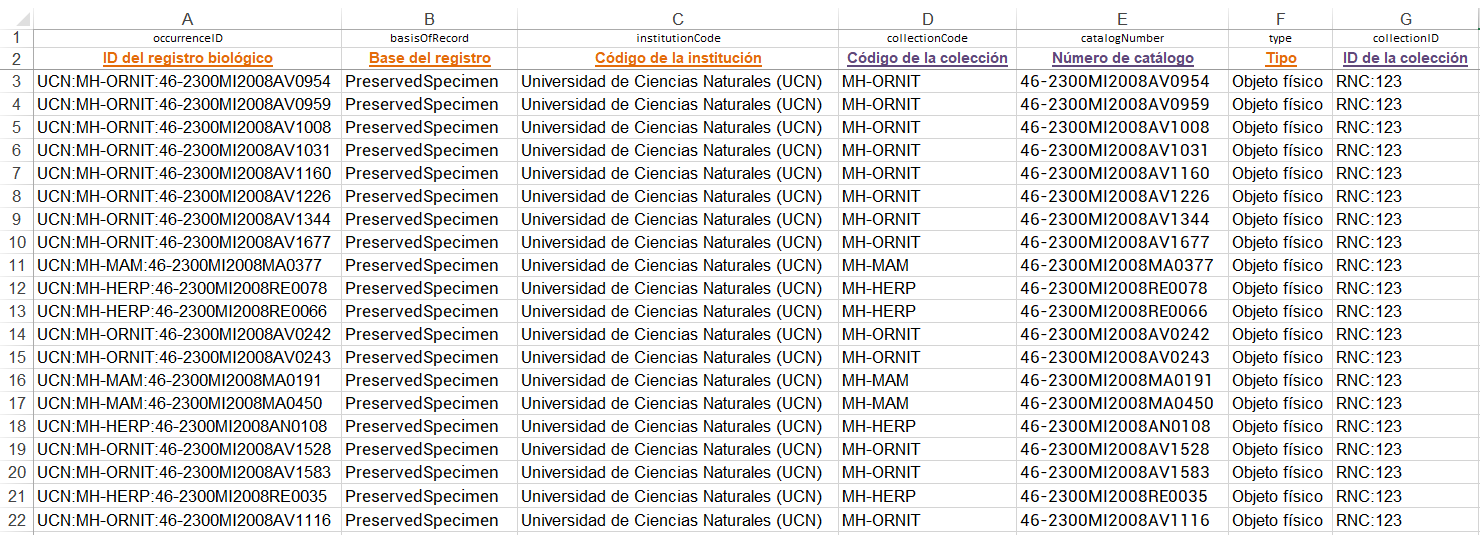Select column B header
This screenshot has width=1480, height=535.
429,18
